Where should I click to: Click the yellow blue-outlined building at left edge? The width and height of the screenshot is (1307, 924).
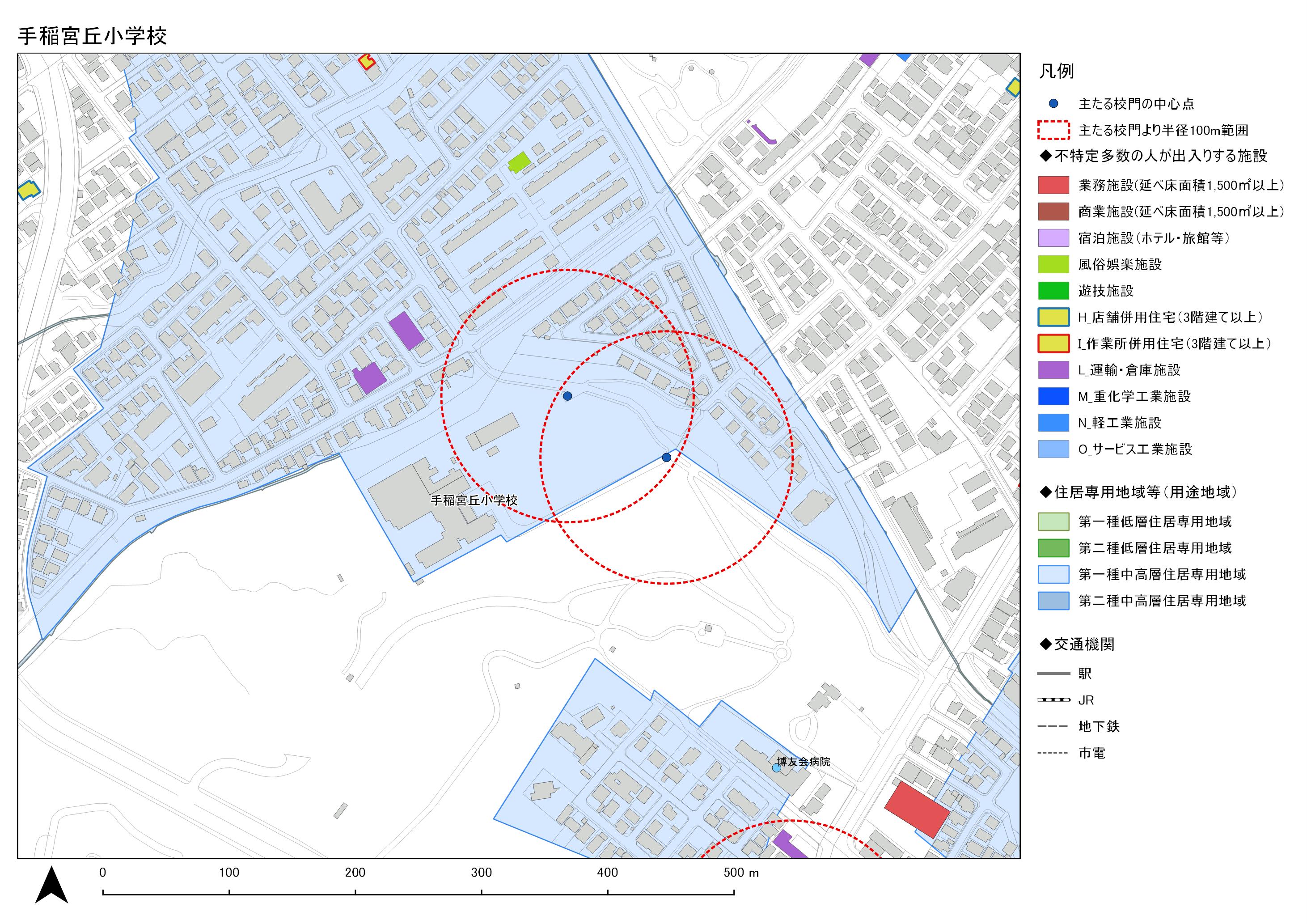click(28, 190)
